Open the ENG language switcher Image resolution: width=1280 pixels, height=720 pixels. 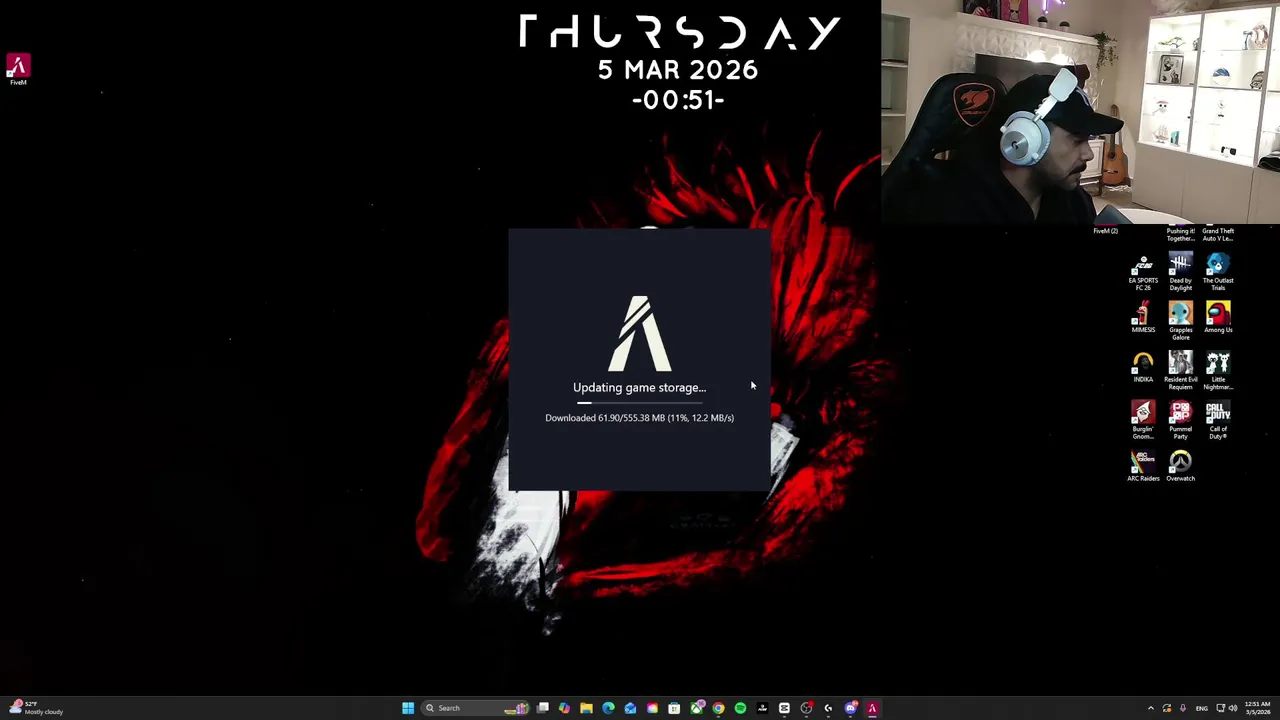(x=1202, y=708)
